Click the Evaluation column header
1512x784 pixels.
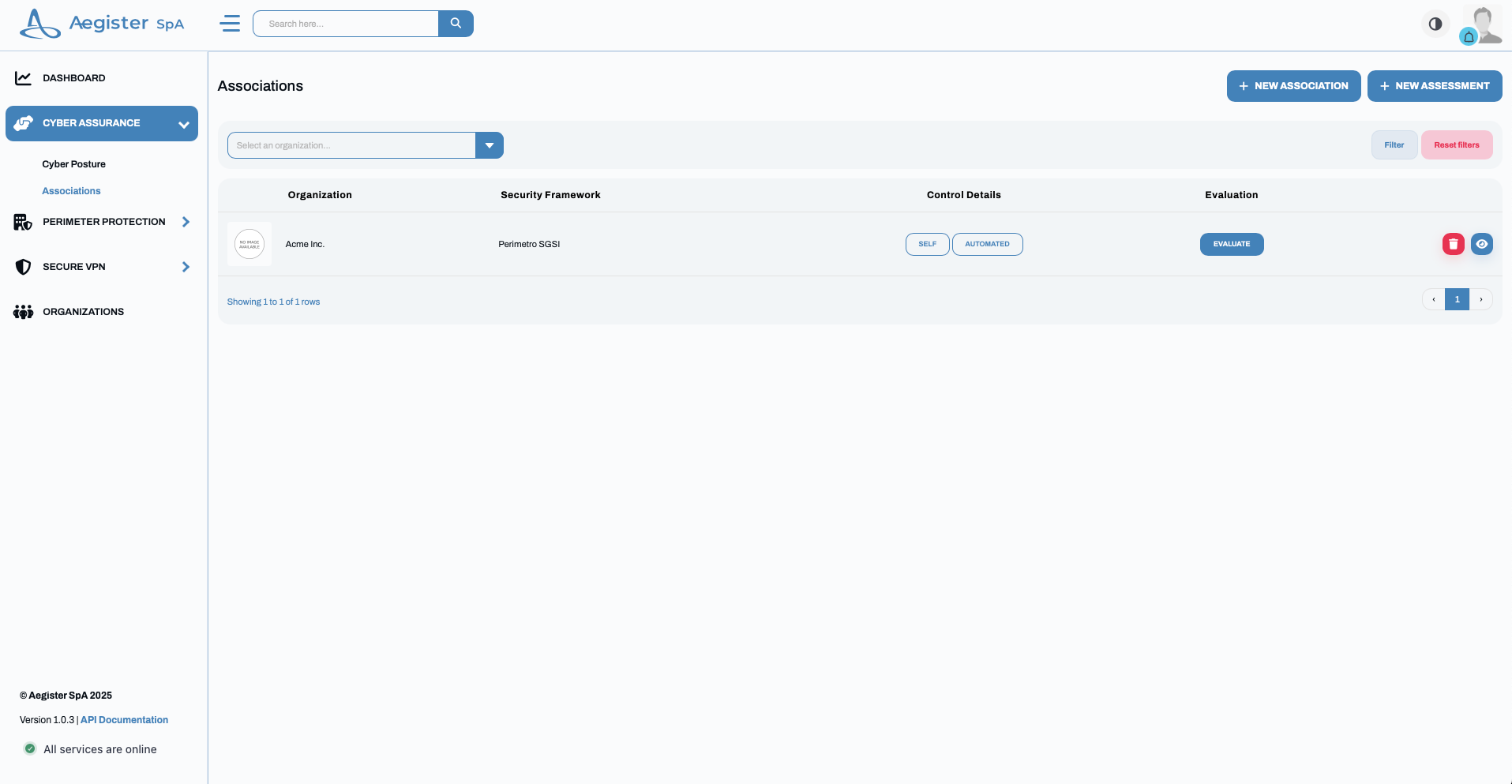click(1232, 195)
